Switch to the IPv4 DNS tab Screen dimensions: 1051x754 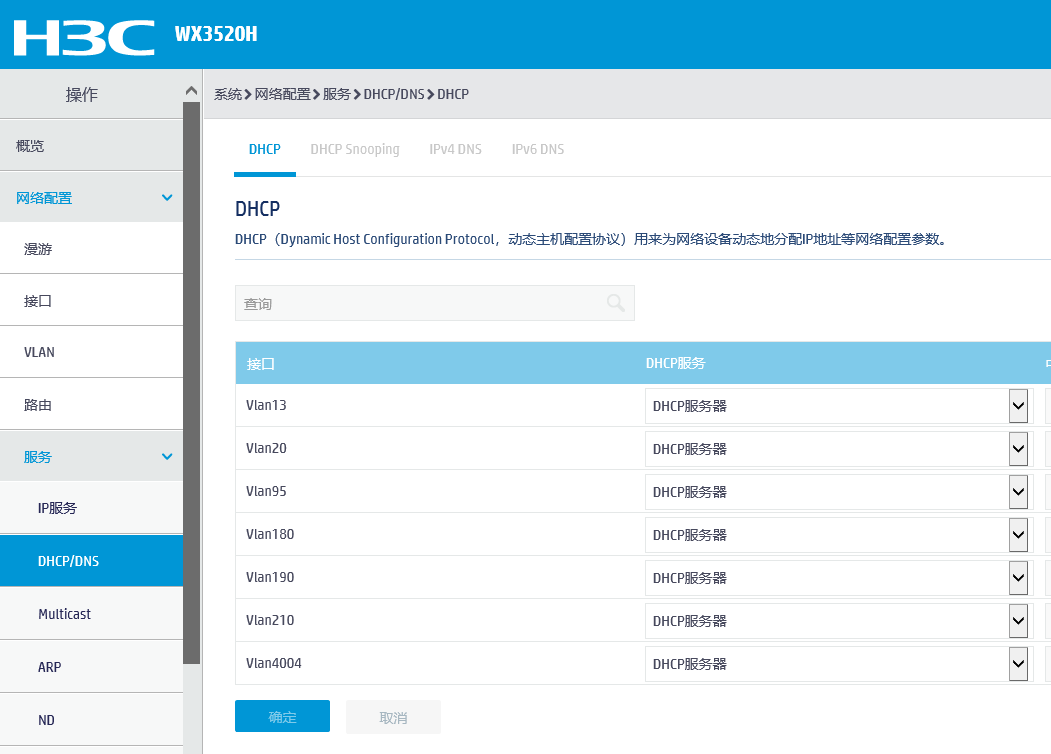[455, 149]
